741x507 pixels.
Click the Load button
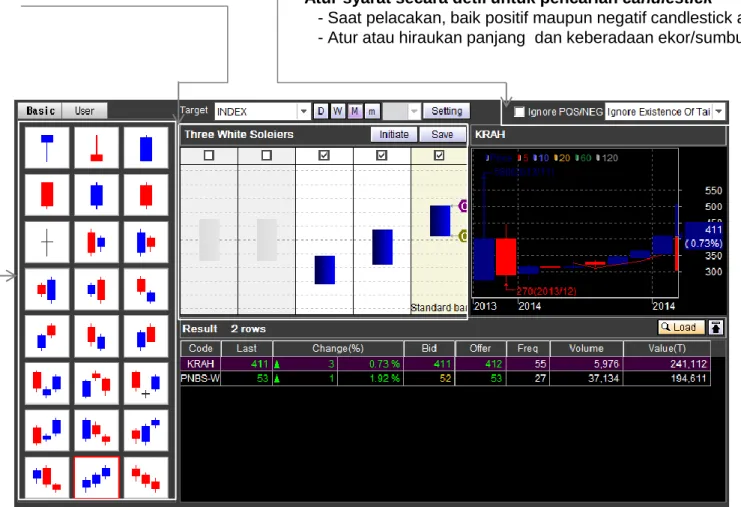coord(681,327)
